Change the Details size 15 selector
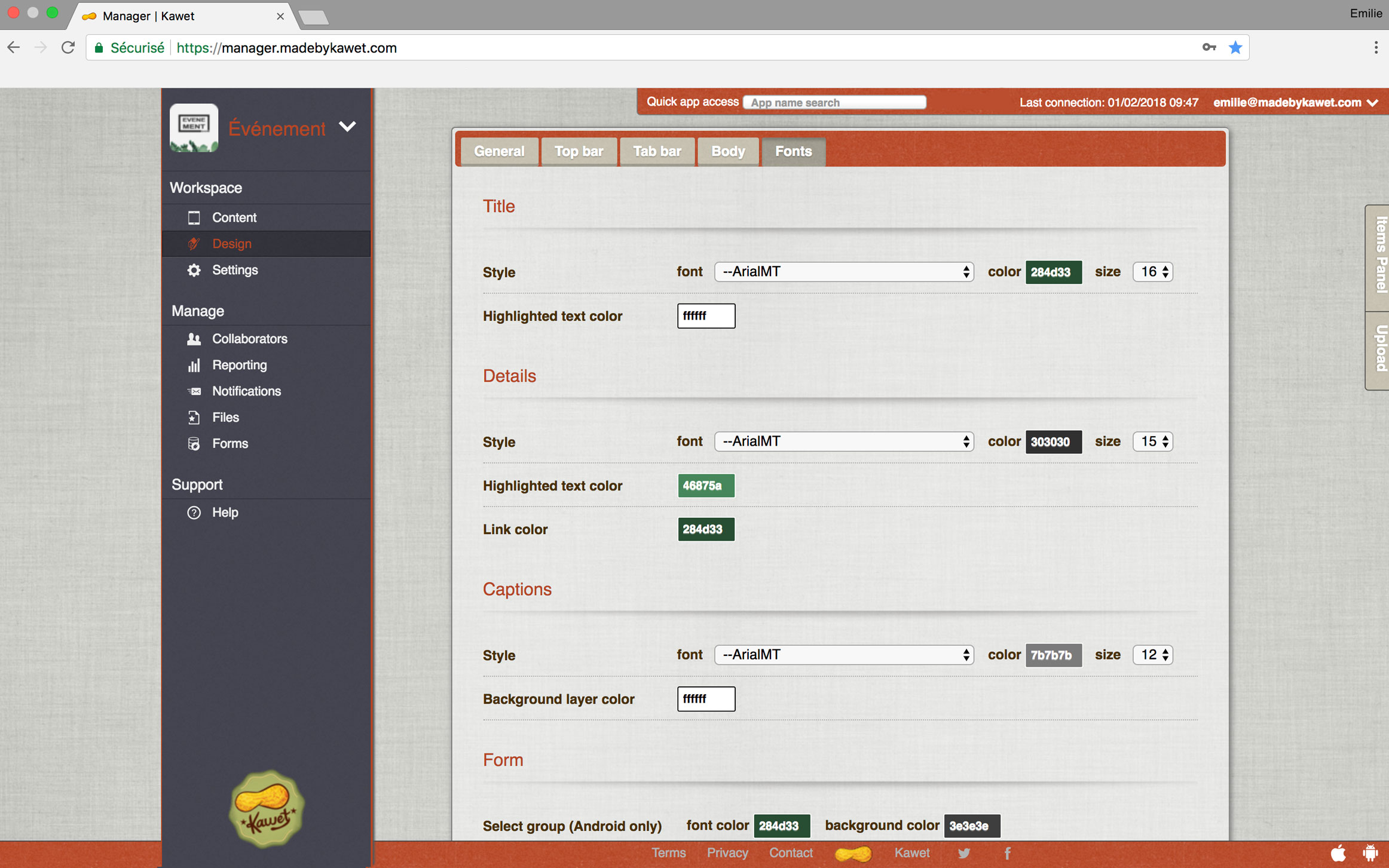 pos(1152,441)
